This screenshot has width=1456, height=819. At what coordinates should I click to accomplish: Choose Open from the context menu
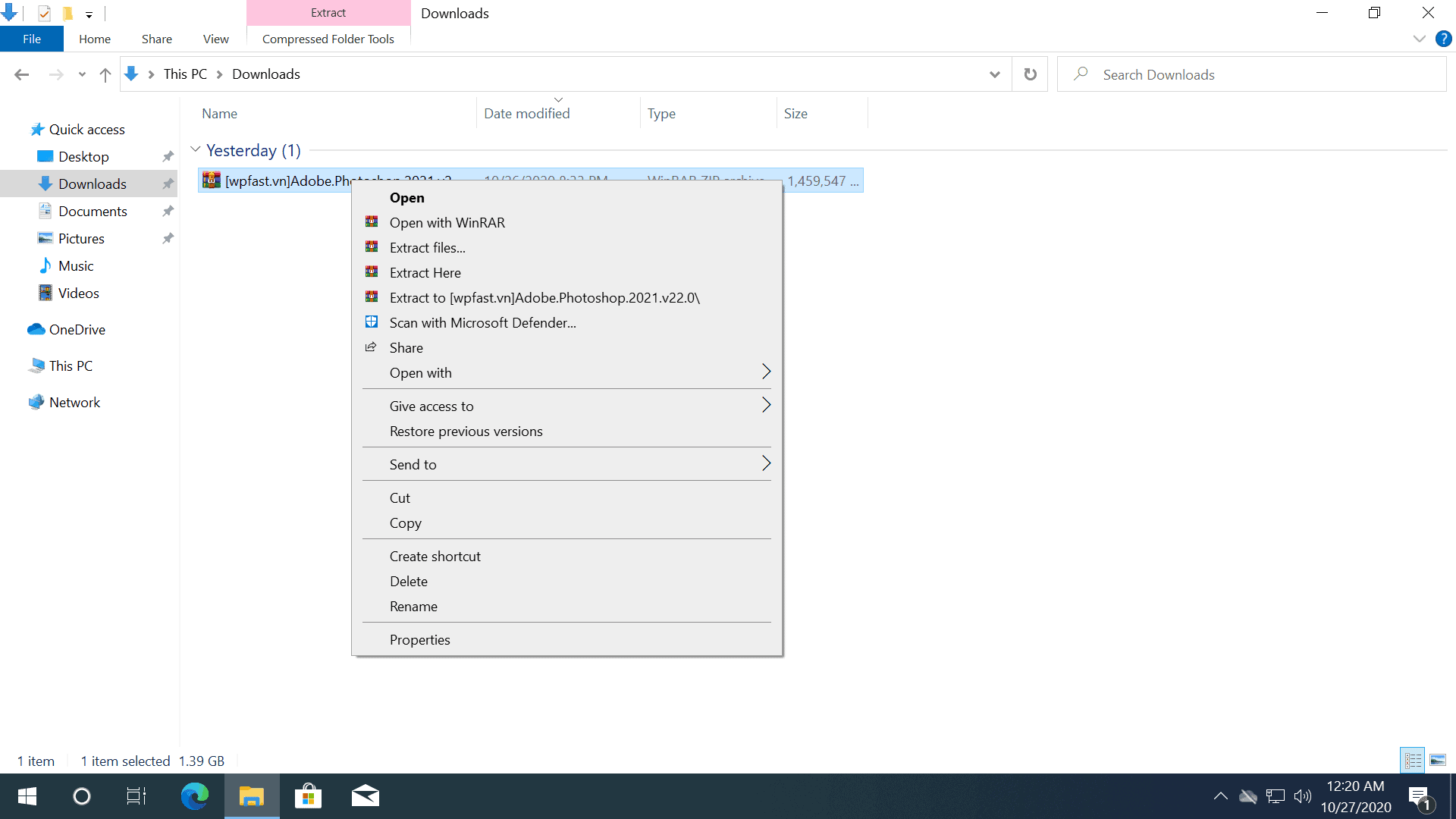click(566, 198)
